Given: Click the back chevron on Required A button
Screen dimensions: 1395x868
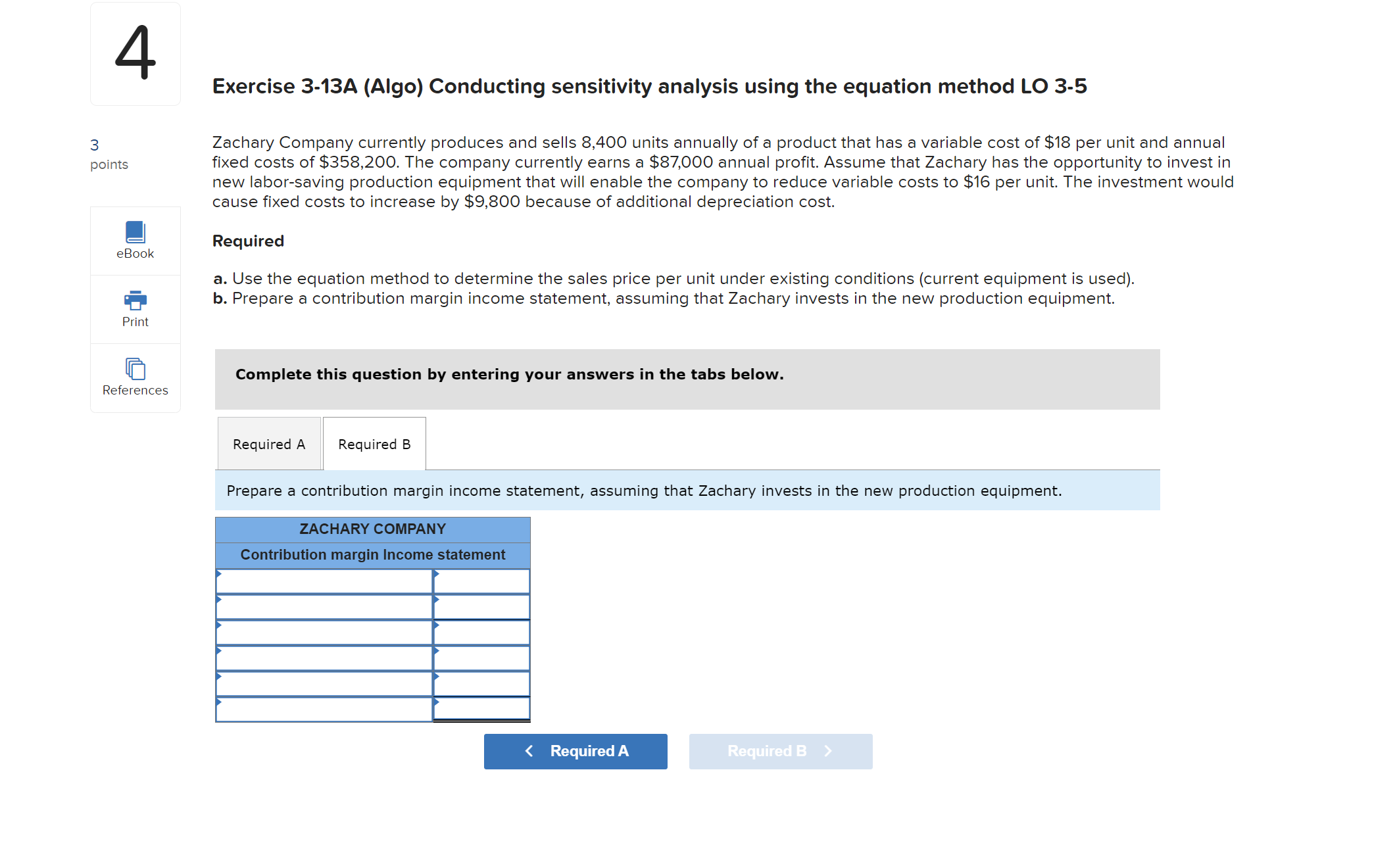Looking at the screenshot, I should coord(529,751).
